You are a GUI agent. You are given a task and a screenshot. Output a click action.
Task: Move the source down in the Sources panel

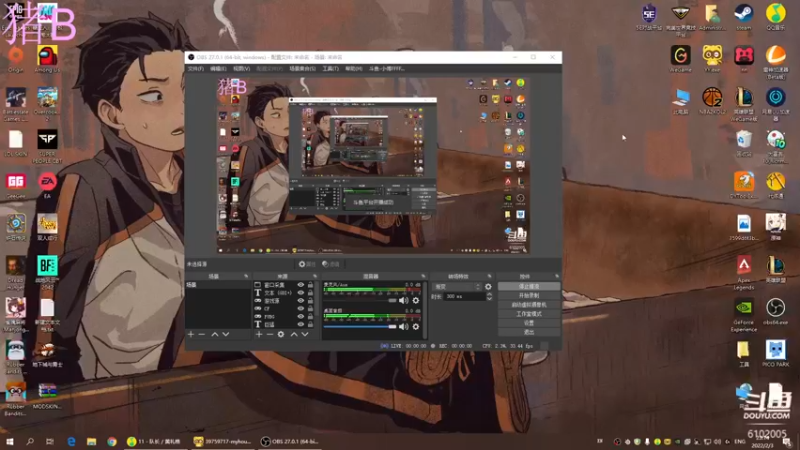click(305, 334)
